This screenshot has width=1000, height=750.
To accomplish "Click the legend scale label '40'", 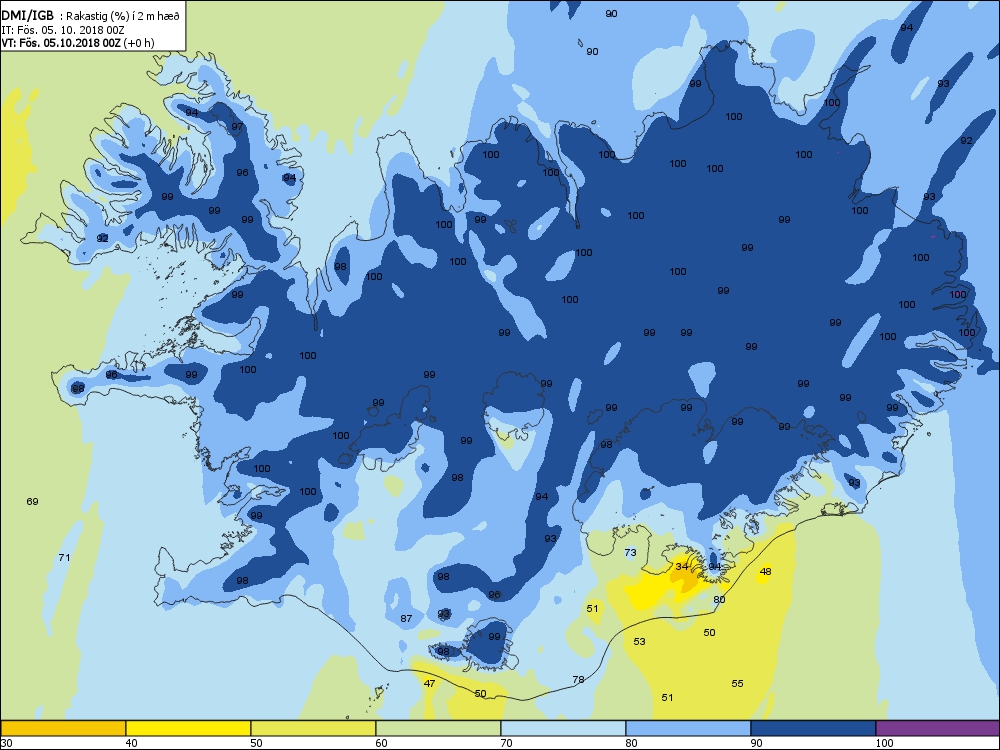I will 131,743.
